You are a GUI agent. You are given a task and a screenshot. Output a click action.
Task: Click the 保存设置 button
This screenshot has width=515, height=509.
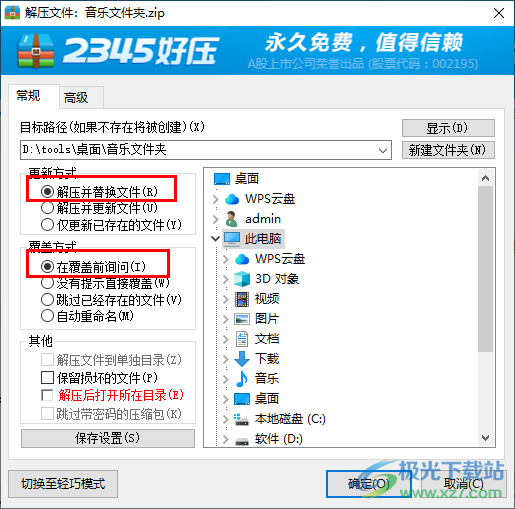(108, 438)
